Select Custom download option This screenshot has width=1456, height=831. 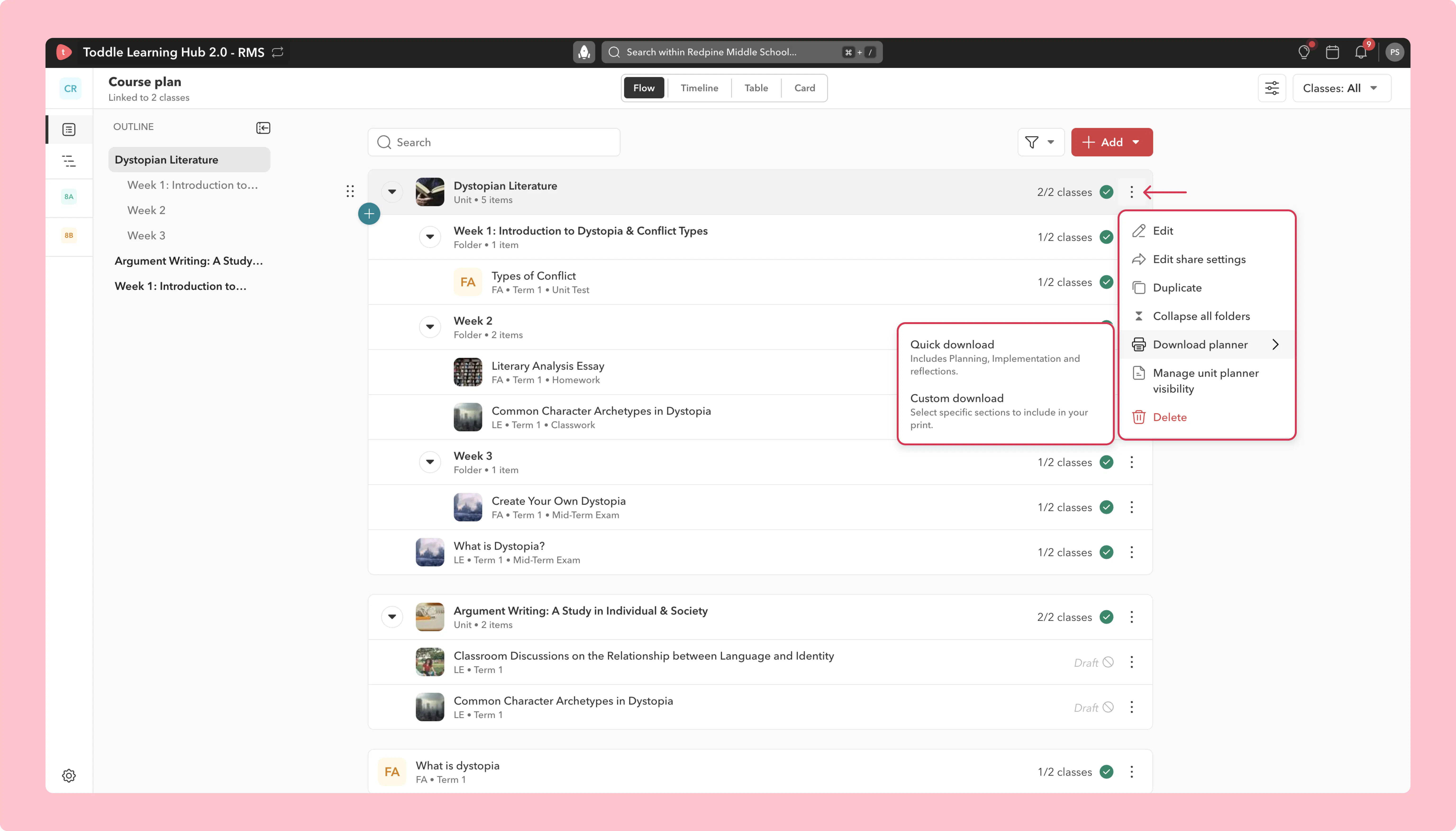click(x=1005, y=411)
